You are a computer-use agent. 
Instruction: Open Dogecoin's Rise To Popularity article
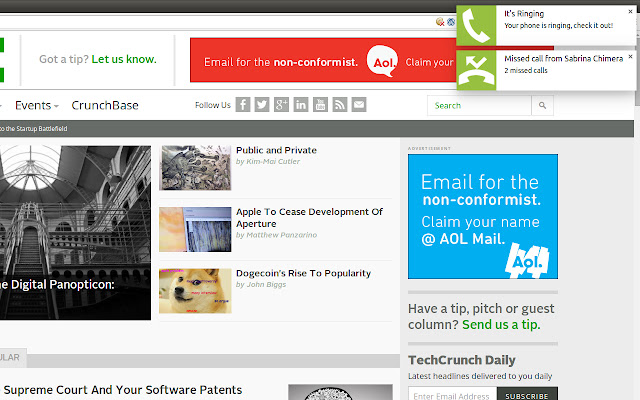[303, 273]
